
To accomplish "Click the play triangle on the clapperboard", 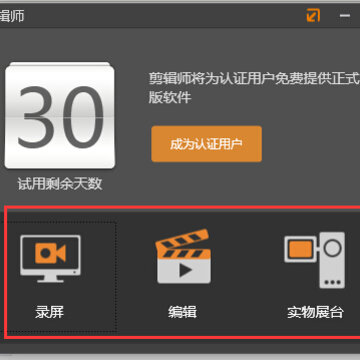I will [x=185, y=270].
